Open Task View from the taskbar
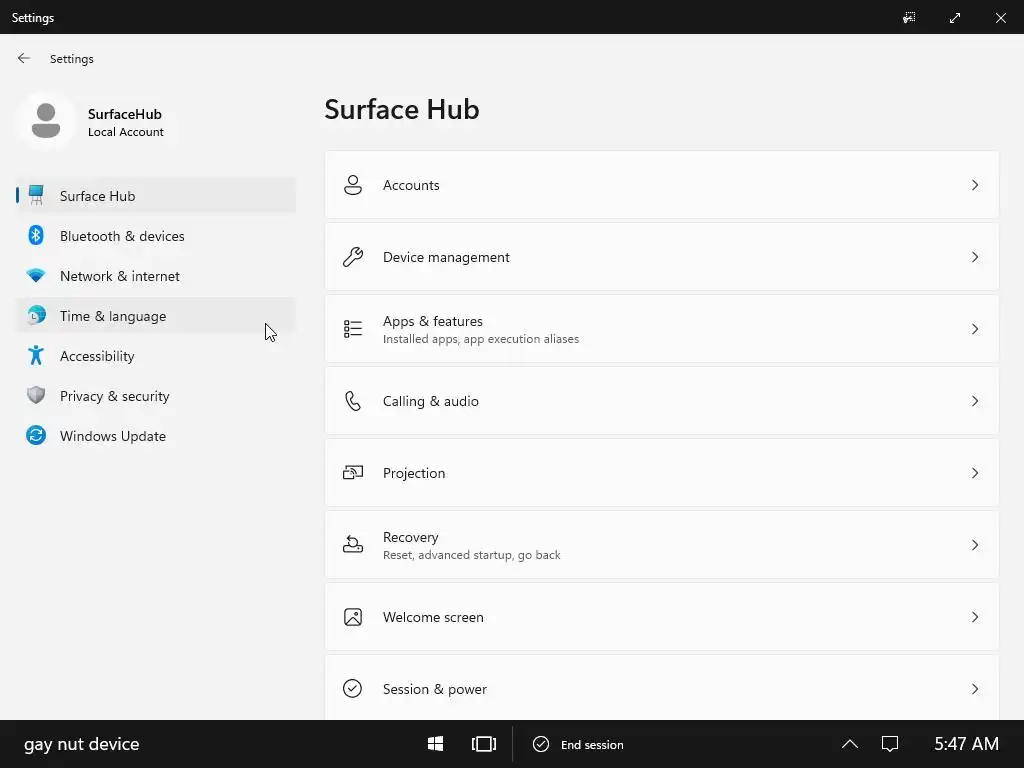Image resolution: width=1024 pixels, height=768 pixels. click(484, 744)
